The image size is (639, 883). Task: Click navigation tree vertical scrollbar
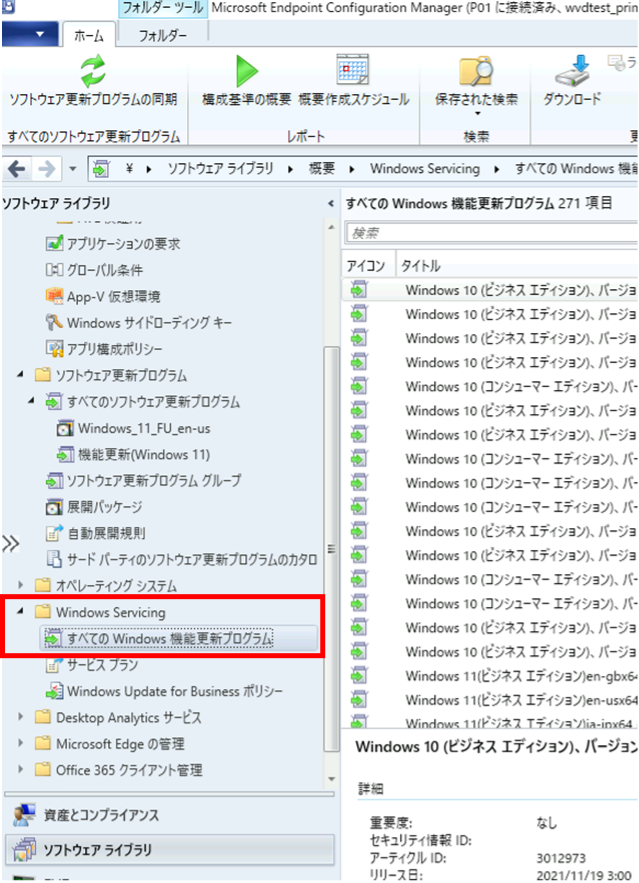point(332,548)
